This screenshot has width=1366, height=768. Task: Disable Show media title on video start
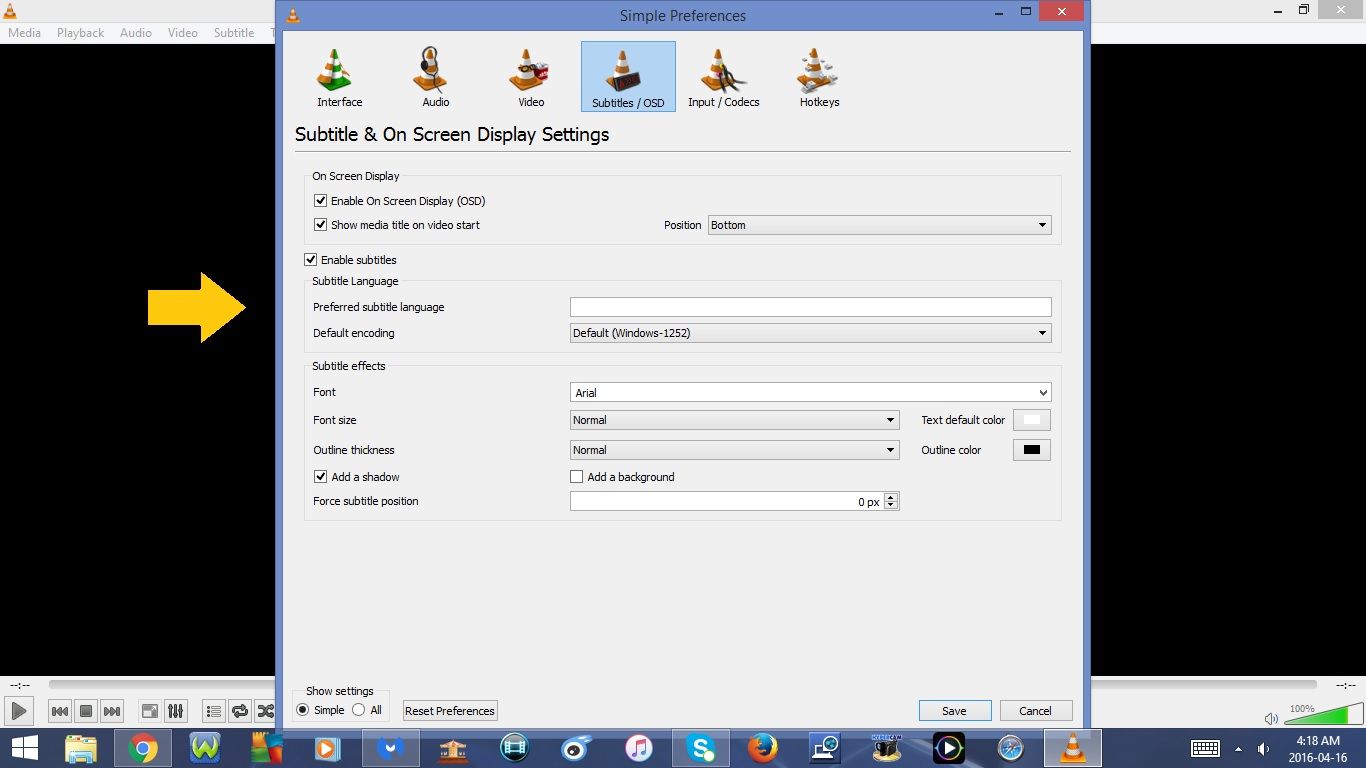tap(320, 224)
